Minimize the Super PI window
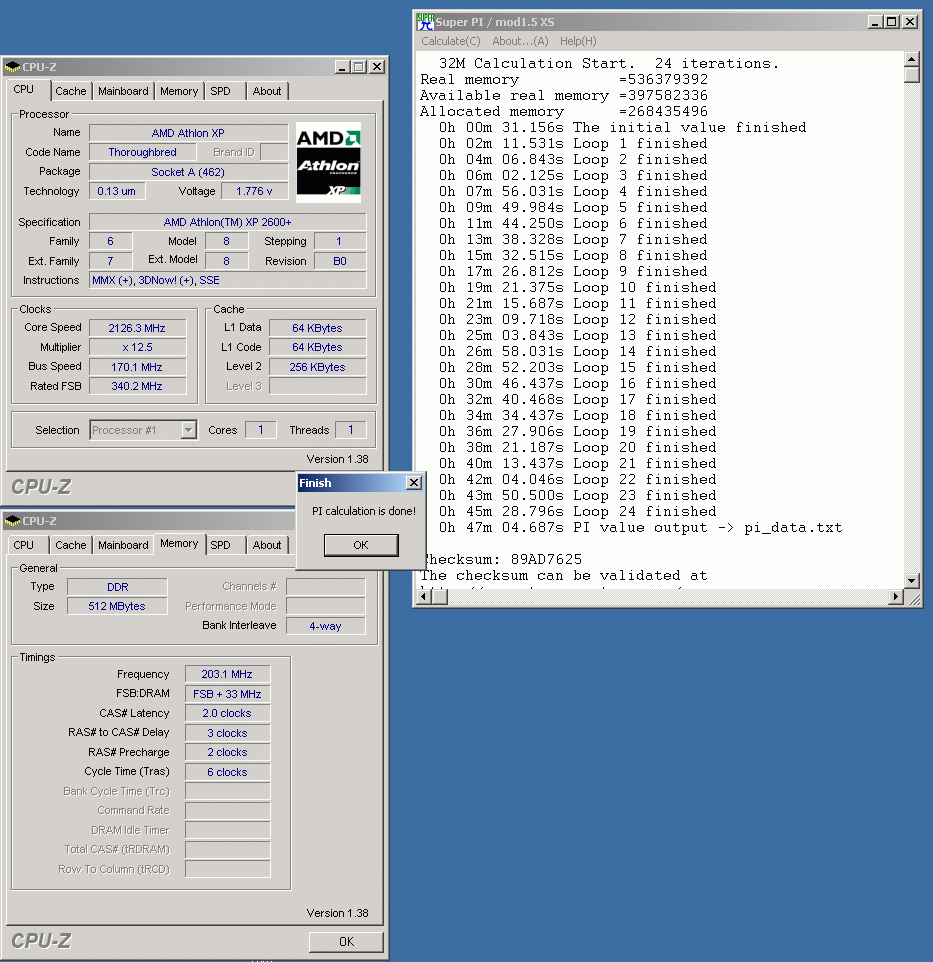 click(876, 21)
